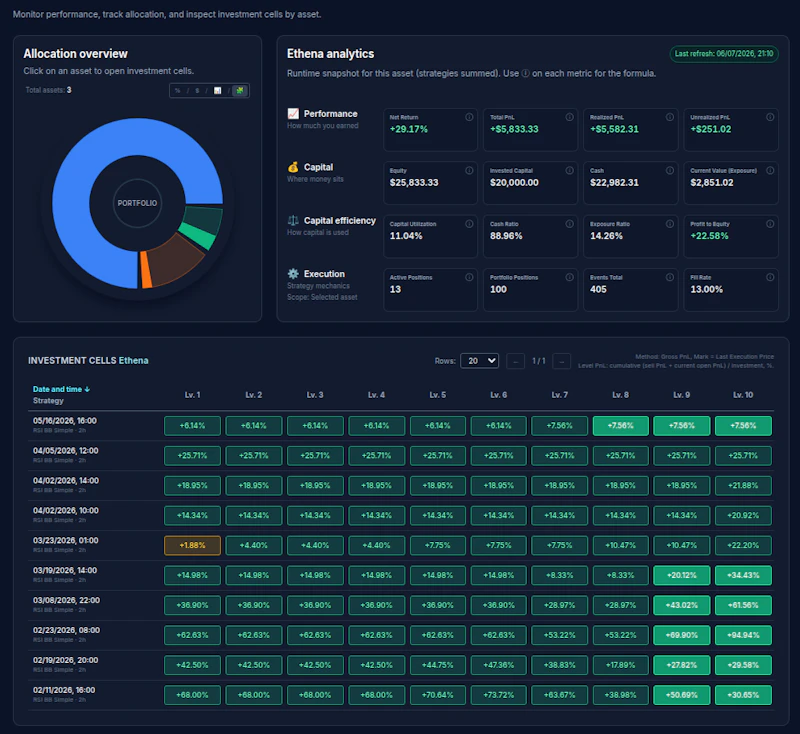Open info icon for Equity
Viewport: 800px width, 734px height.
pos(469,170)
